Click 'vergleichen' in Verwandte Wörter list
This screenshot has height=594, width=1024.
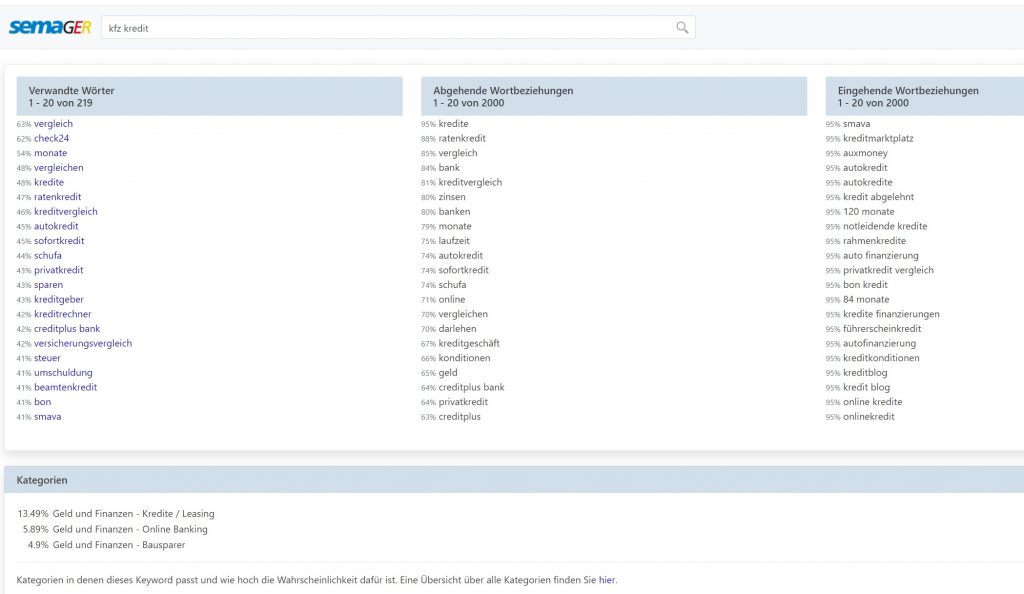tap(59, 168)
